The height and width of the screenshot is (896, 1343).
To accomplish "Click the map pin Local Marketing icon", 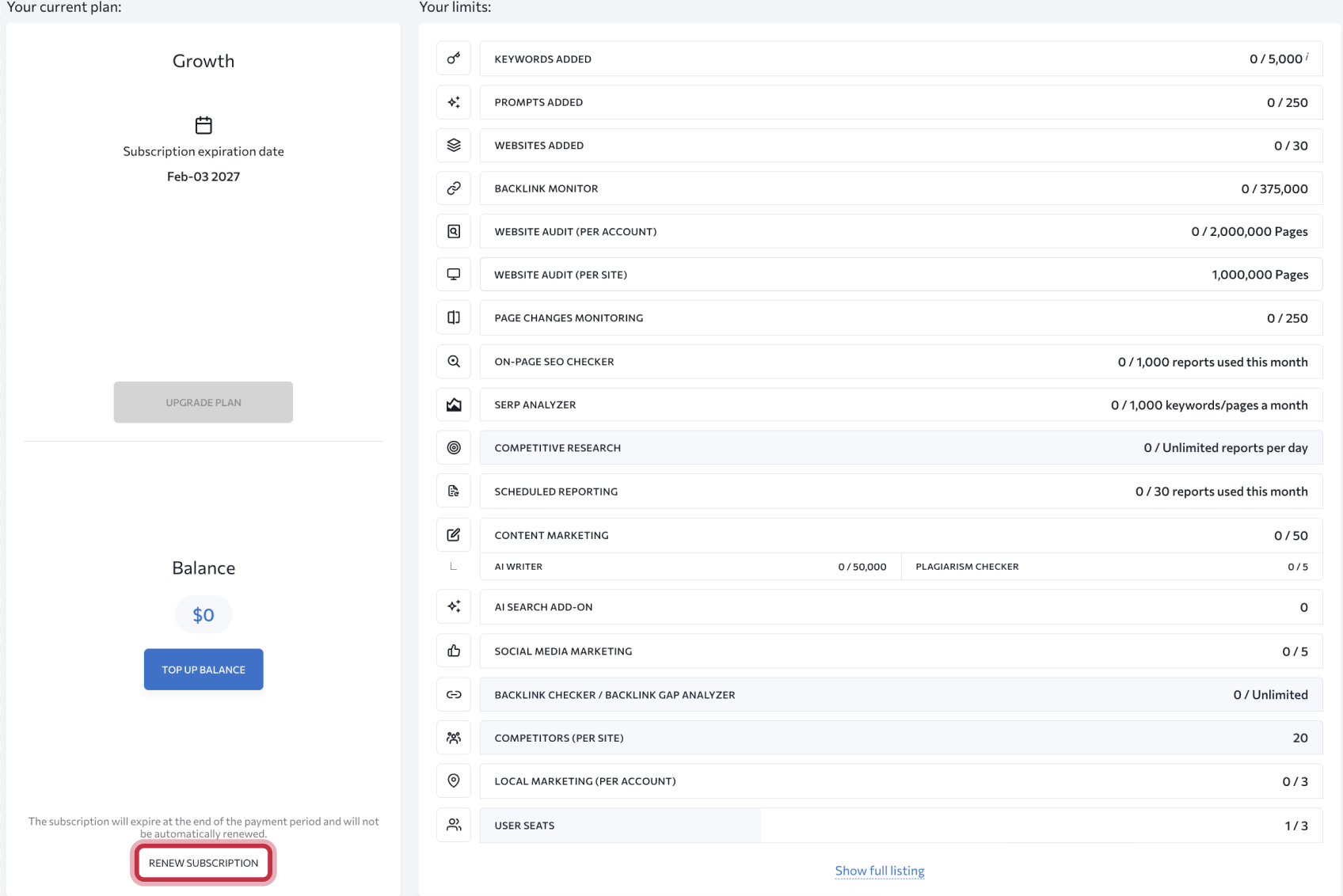I will pos(454,781).
